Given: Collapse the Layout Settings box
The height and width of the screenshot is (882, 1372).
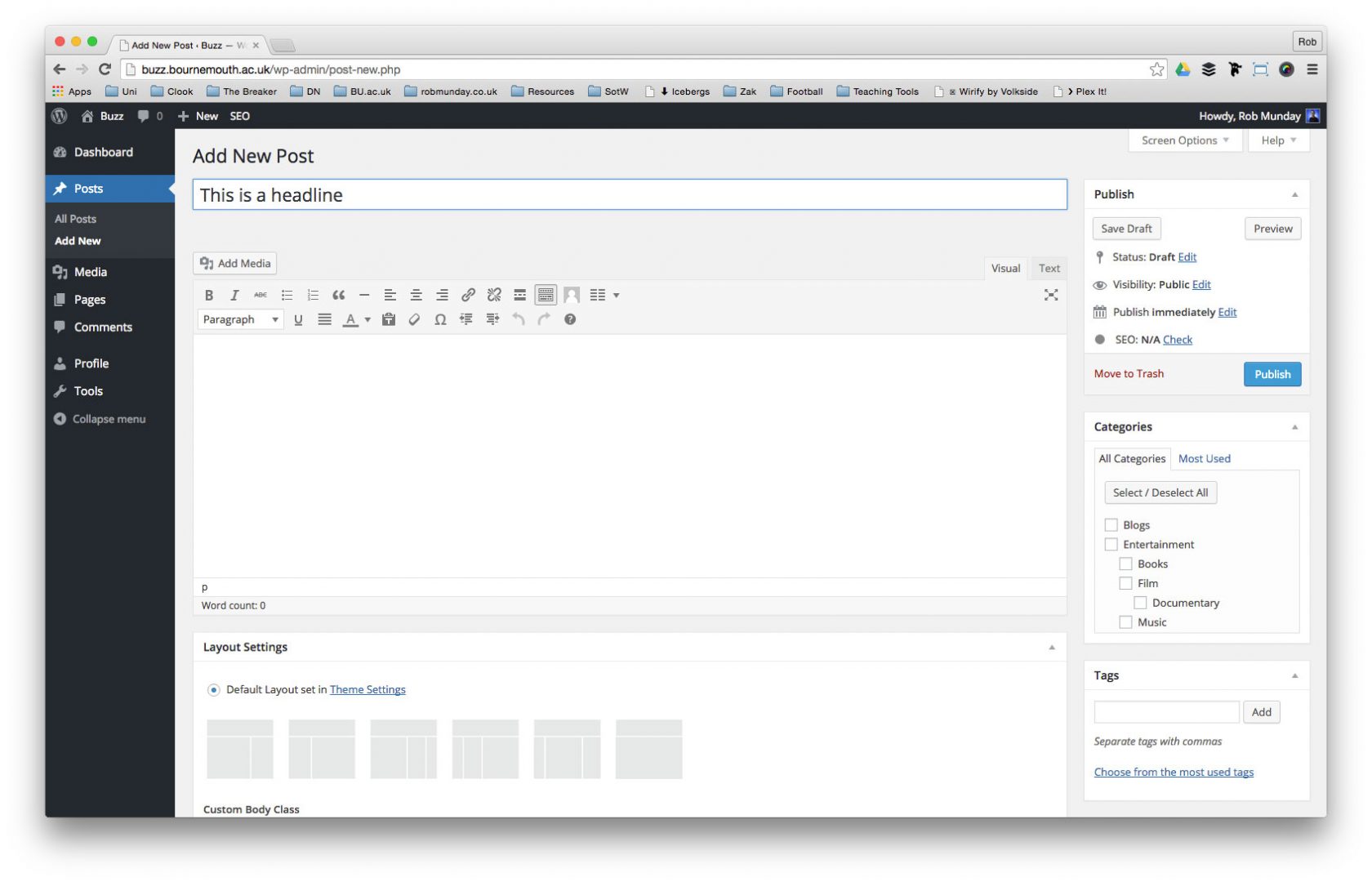Looking at the screenshot, I should 1052,648.
